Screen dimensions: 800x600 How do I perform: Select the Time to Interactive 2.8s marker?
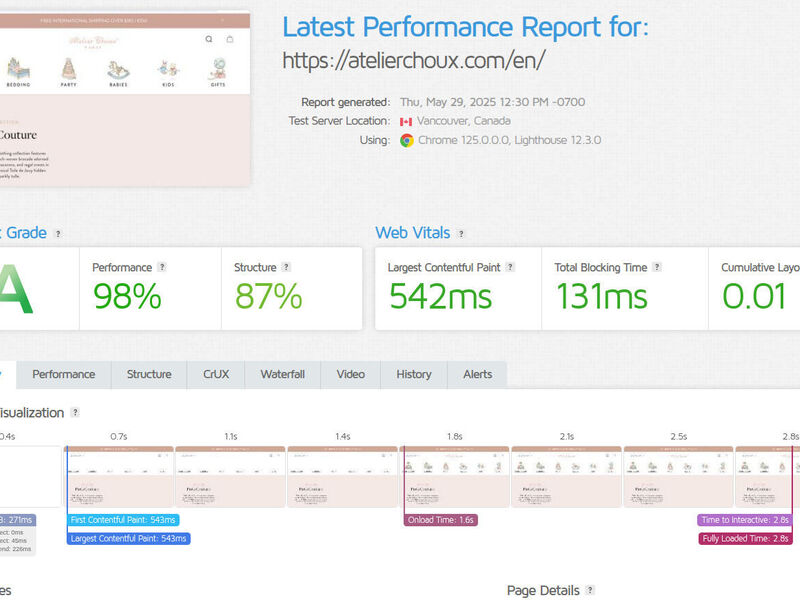(x=745, y=520)
